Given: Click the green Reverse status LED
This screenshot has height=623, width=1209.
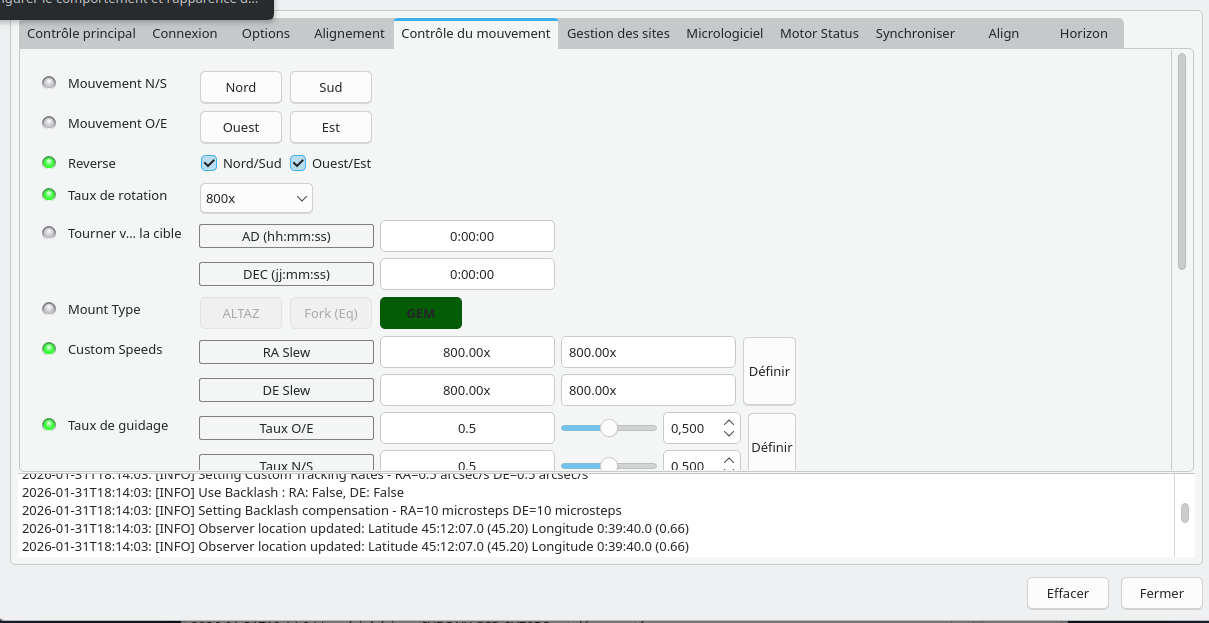Looking at the screenshot, I should 49,163.
